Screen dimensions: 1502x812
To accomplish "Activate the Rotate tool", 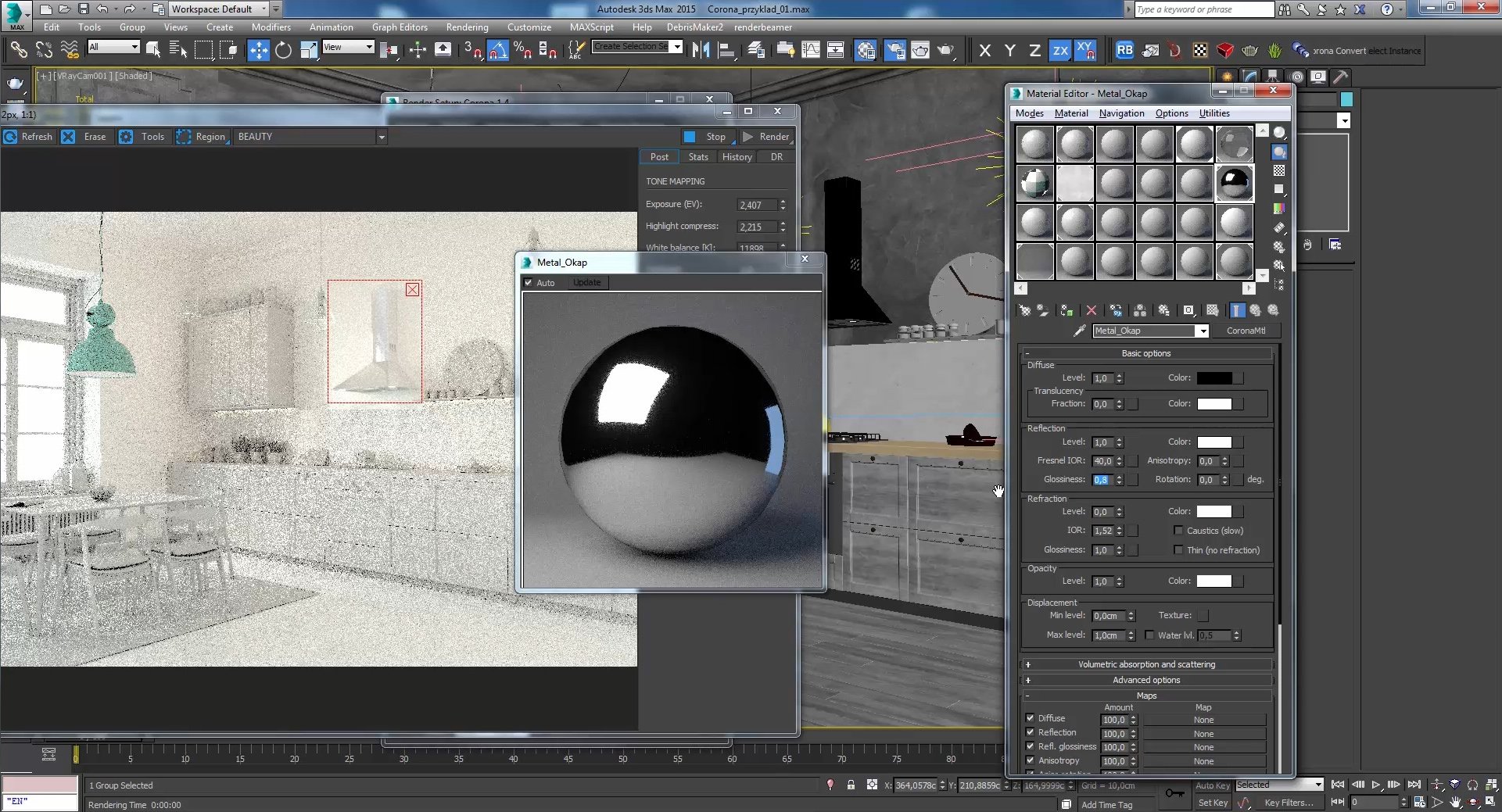I will (283, 51).
